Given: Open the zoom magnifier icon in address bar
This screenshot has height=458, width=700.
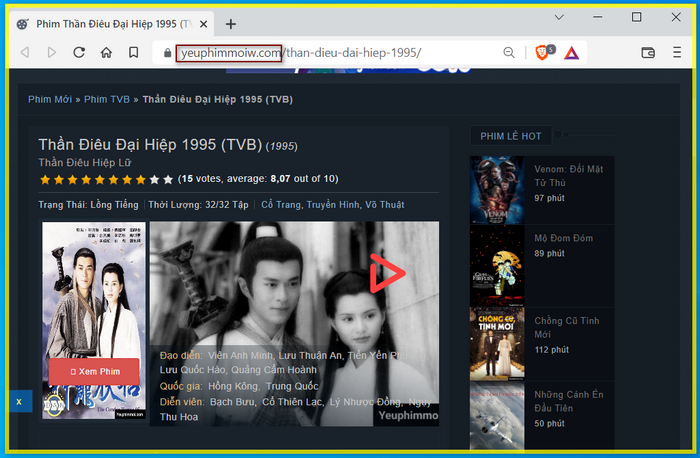Looking at the screenshot, I should click(x=509, y=53).
